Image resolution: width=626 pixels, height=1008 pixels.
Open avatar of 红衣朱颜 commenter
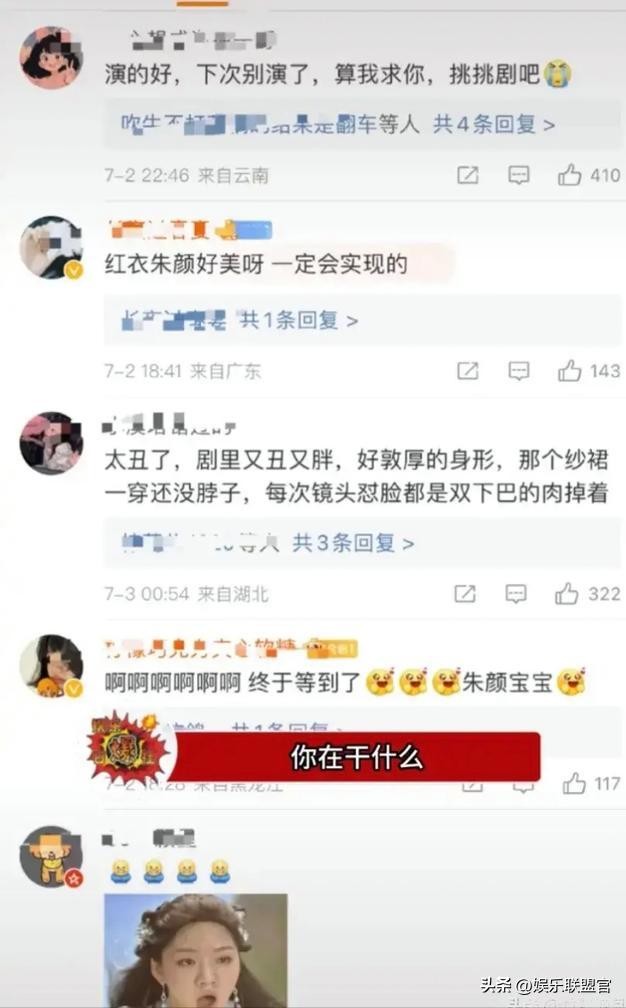(51, 248)
